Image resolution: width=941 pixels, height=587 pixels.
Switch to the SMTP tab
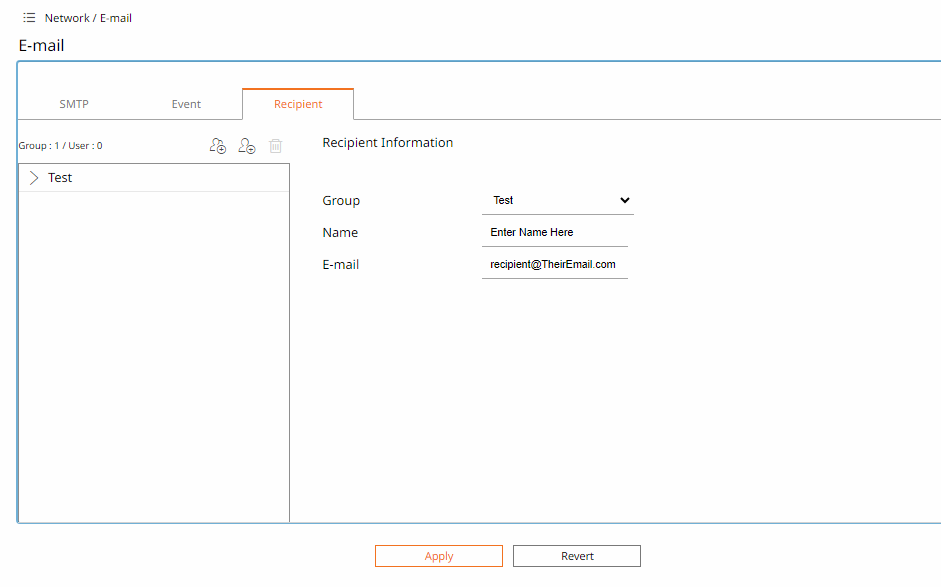(x=74, y=103)
